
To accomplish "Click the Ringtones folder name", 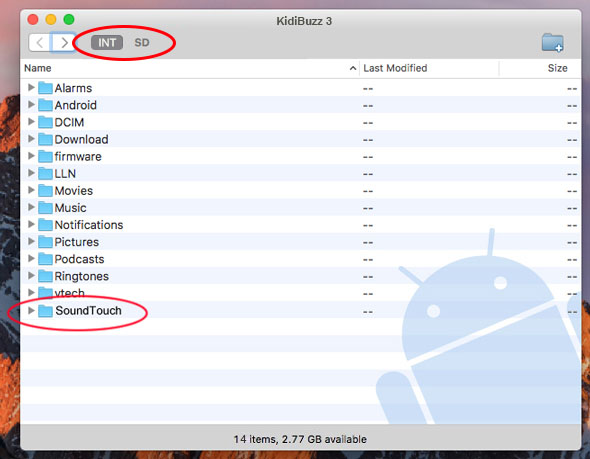I will point(82,276).
